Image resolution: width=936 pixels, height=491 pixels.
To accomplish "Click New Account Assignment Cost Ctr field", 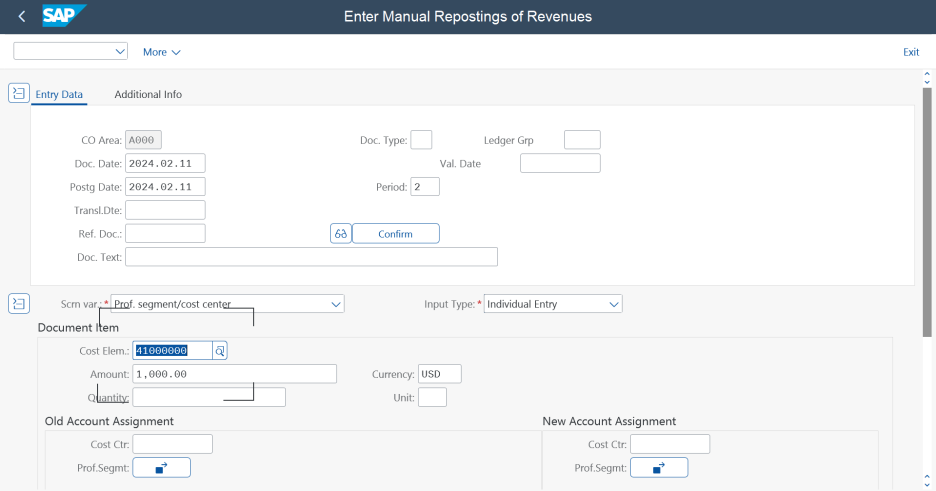I will pos(670,444).
